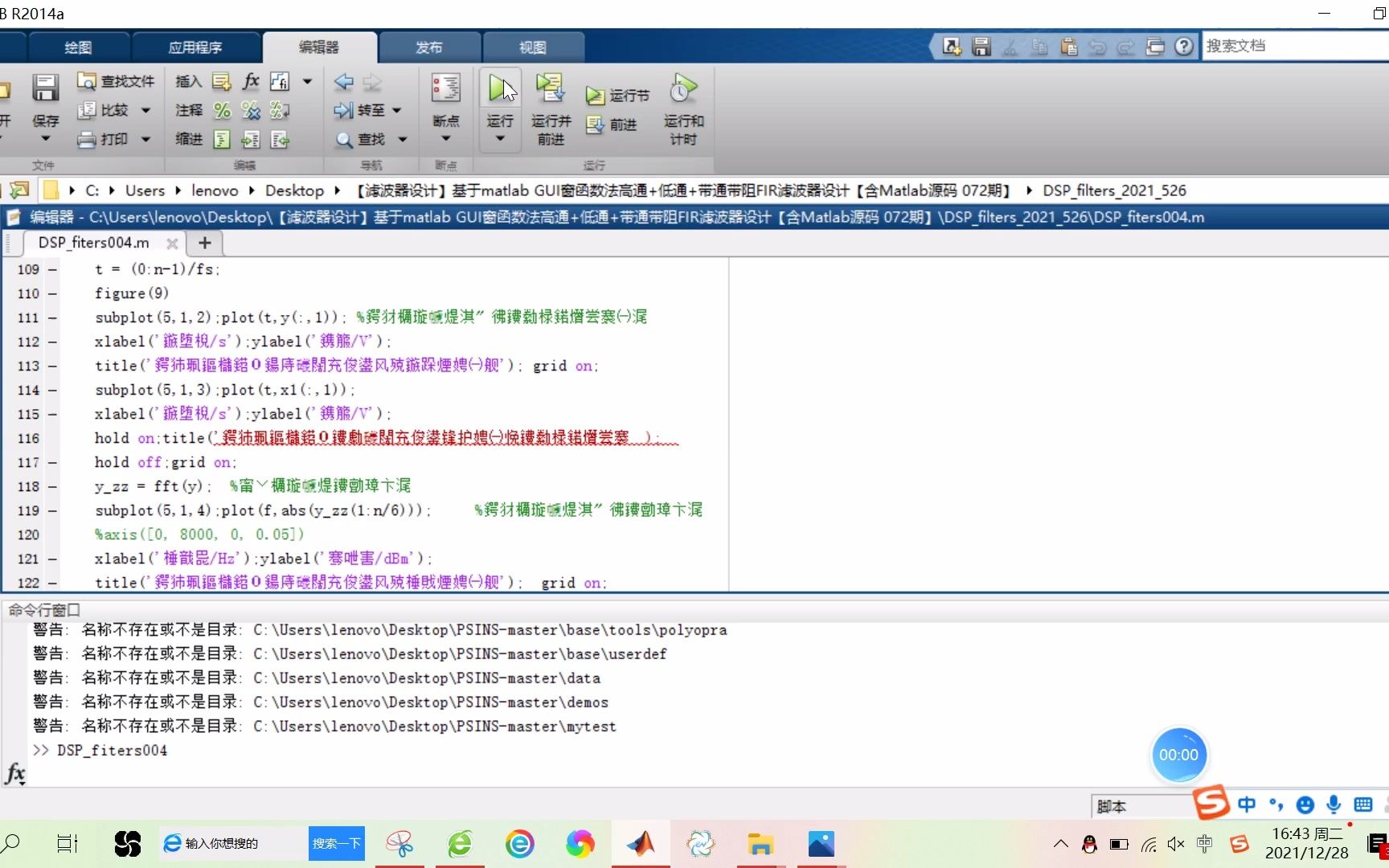Toggle breakpoint dash on line 122
Screen dimensions: 1389x868
tap(52, 583)
